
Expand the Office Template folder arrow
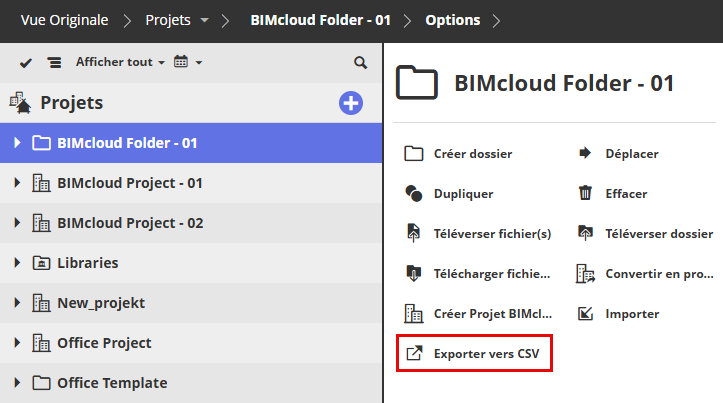coord(17,383)
